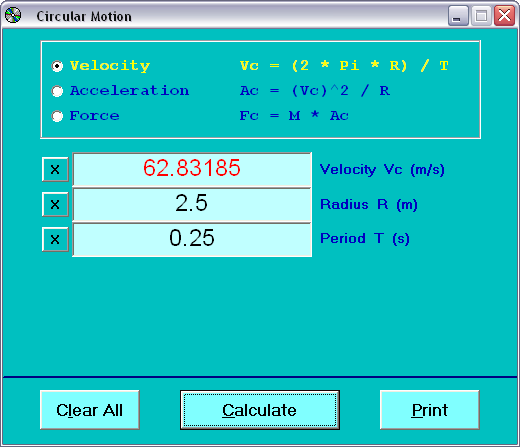Click the Clear All button
Screen dimensions: 520x447
point(90,410)
